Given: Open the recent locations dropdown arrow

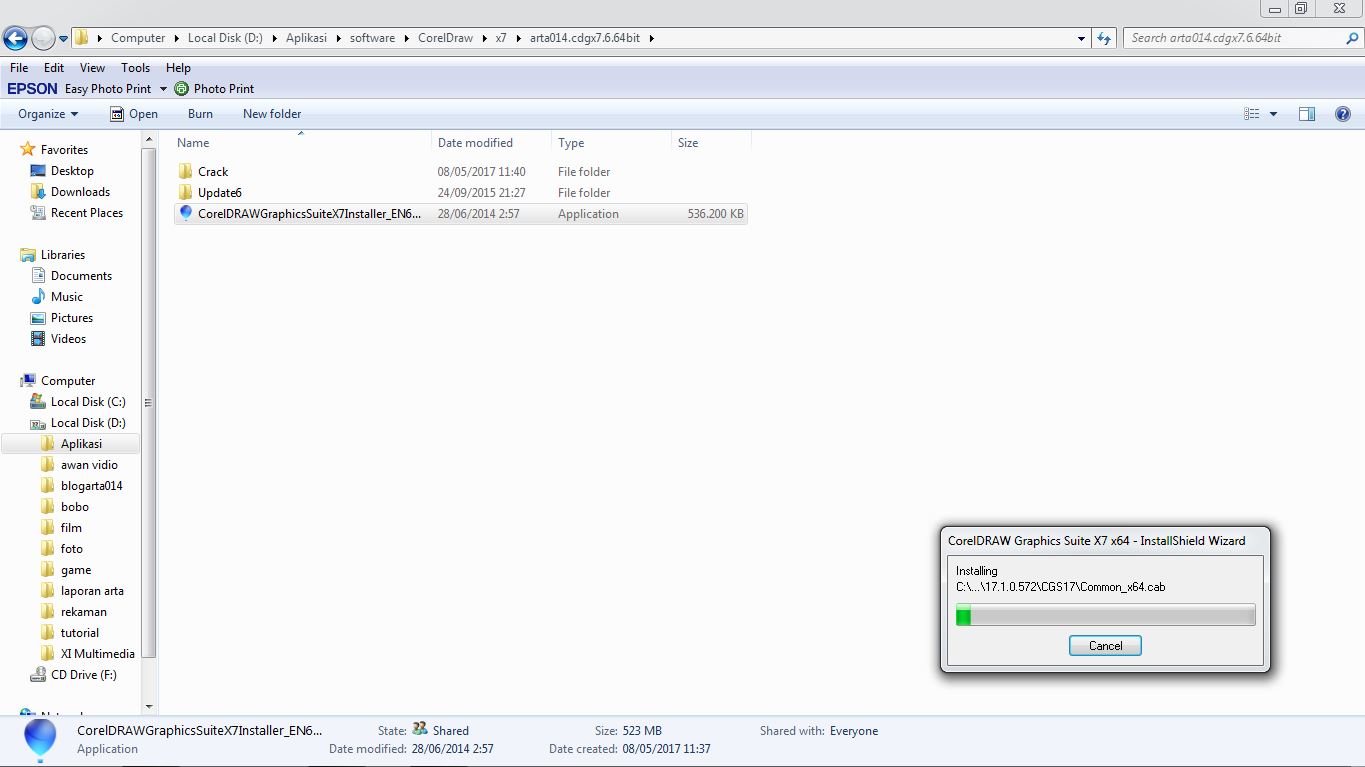Looking at the screenshot, I should [x=64, y=39].
